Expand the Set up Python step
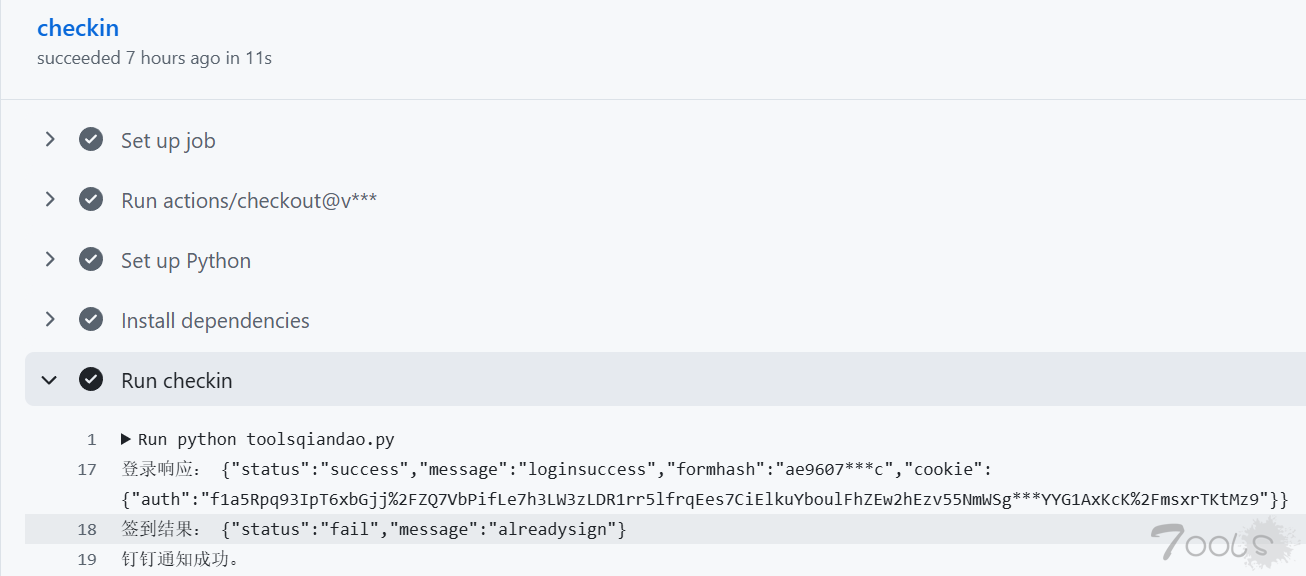The height and width of the screenshot is (576, 1306). [50, 260]
